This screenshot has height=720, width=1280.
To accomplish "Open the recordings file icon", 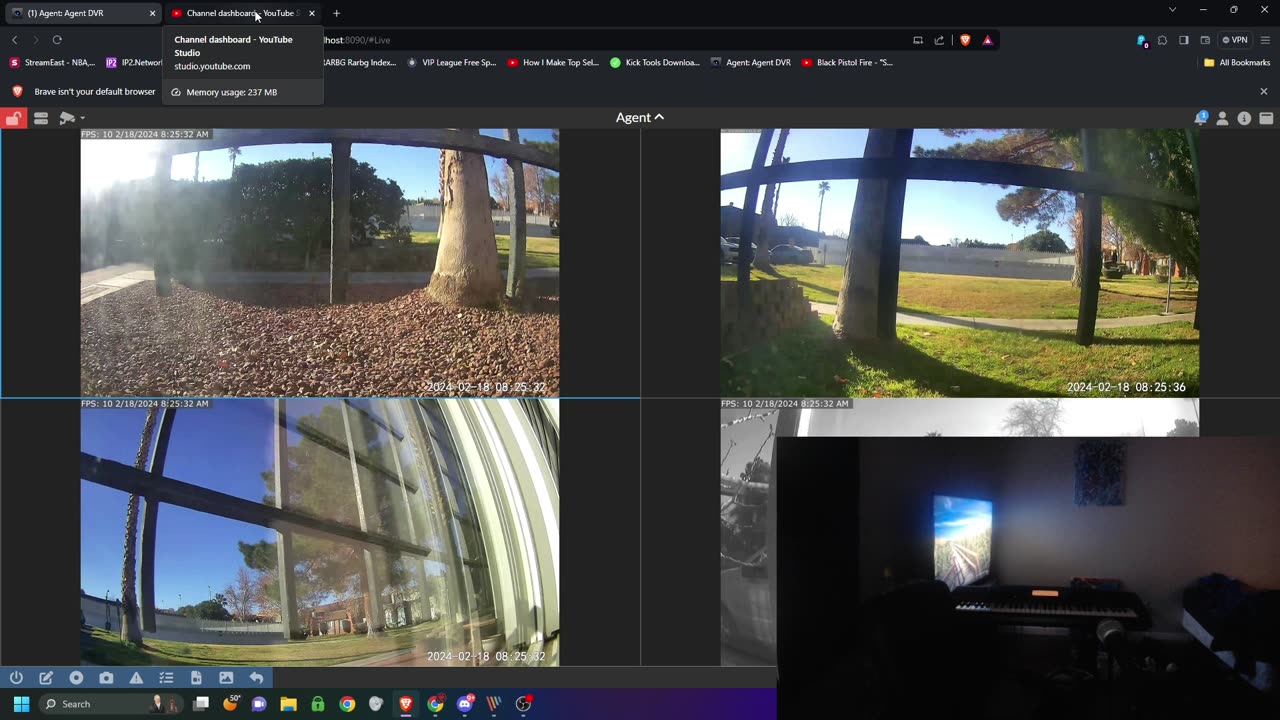I will [x=196, y=678].
